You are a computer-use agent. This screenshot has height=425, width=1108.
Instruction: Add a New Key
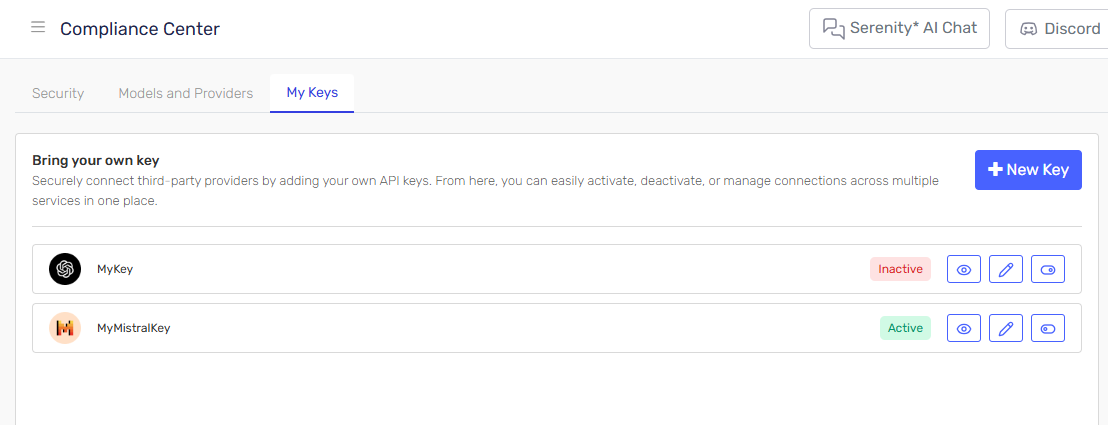(1028, 170)
